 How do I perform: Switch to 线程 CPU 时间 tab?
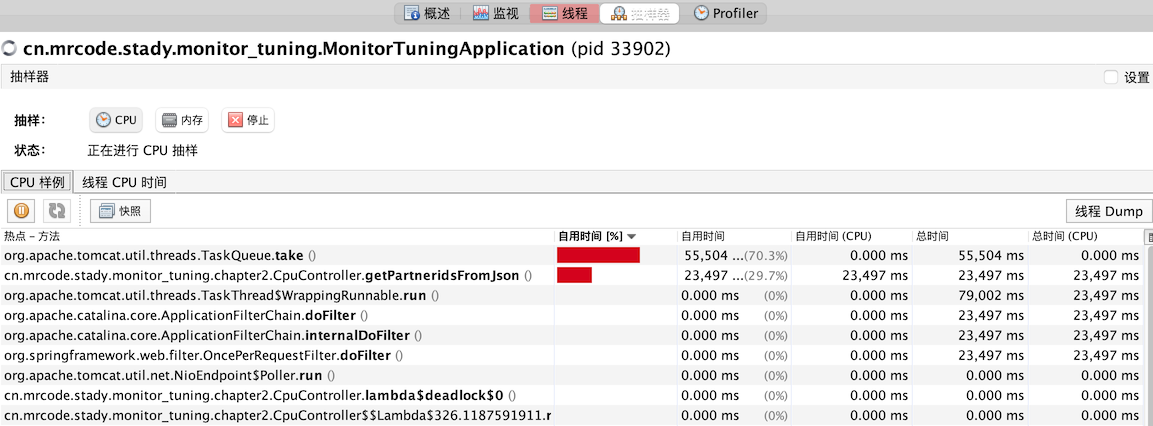pos(124,182)
